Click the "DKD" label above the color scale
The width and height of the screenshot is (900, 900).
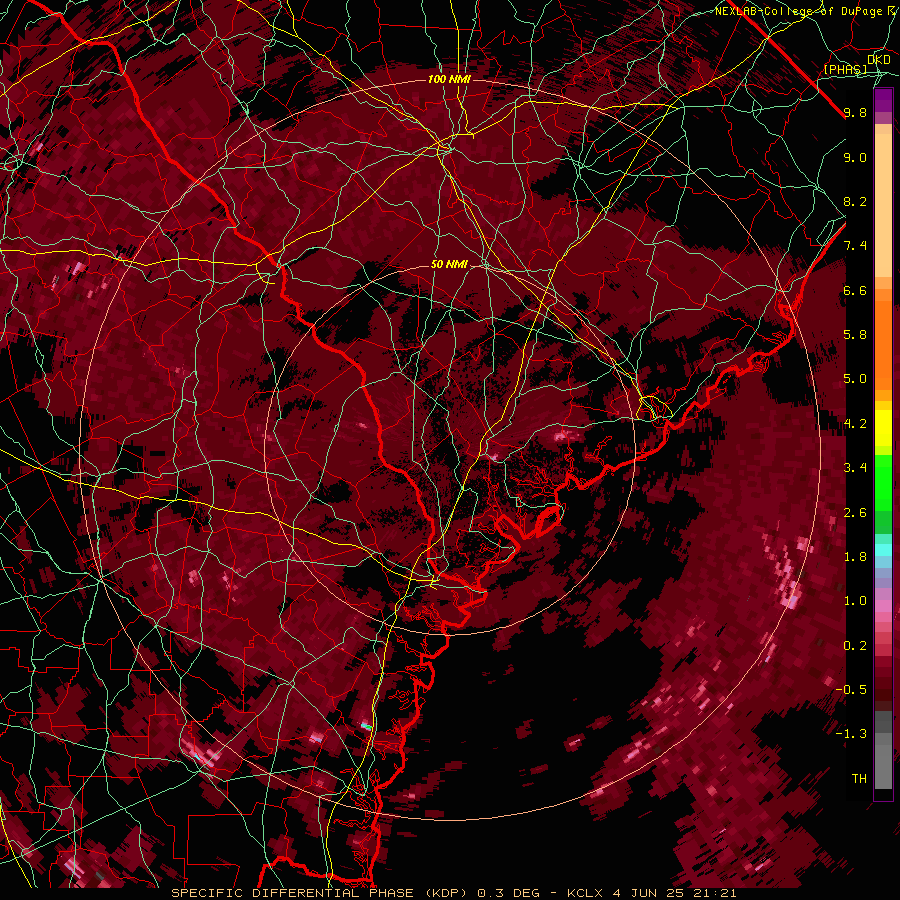tap(879, 60)
